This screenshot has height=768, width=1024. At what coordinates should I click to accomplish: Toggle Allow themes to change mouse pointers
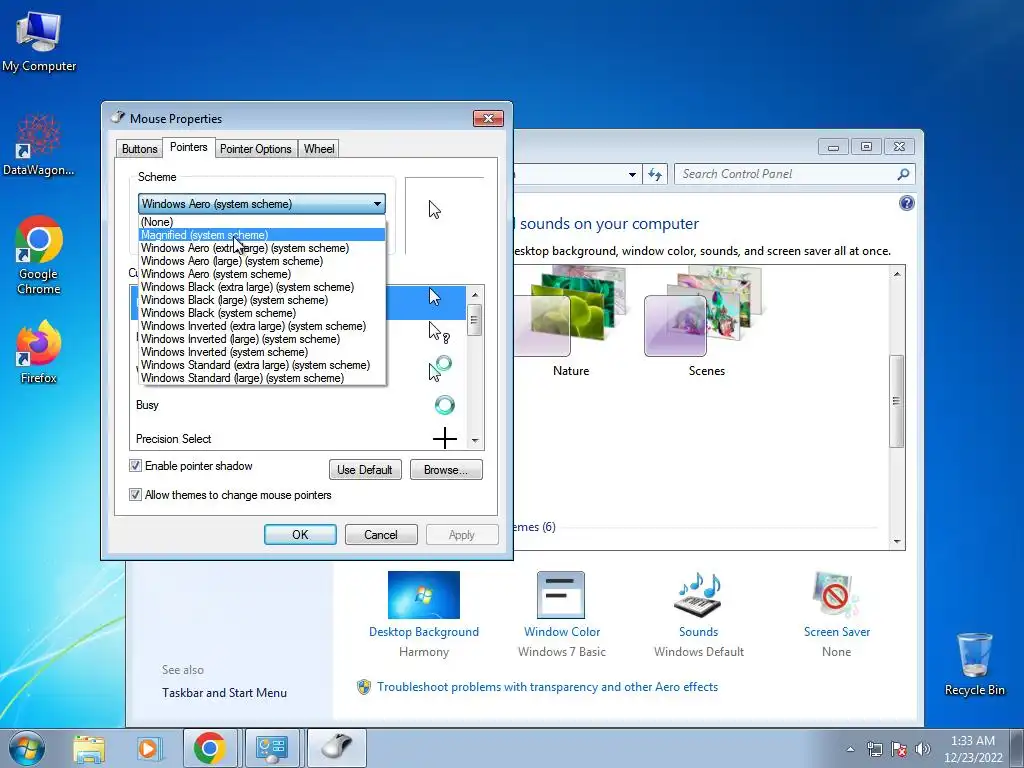pyautogui.click(x=135, y=494)
